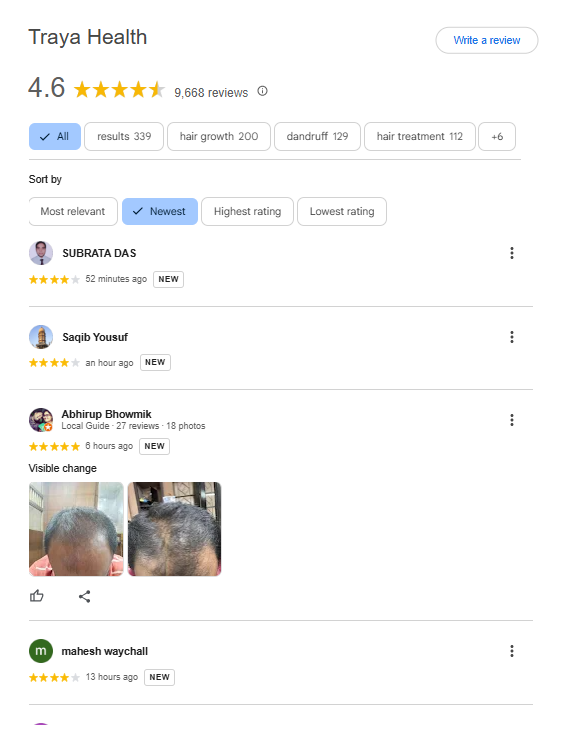Screen dimensions: 568x740
Task: Open second hair photo thumbnail
Action: click(x=175, y=529)
